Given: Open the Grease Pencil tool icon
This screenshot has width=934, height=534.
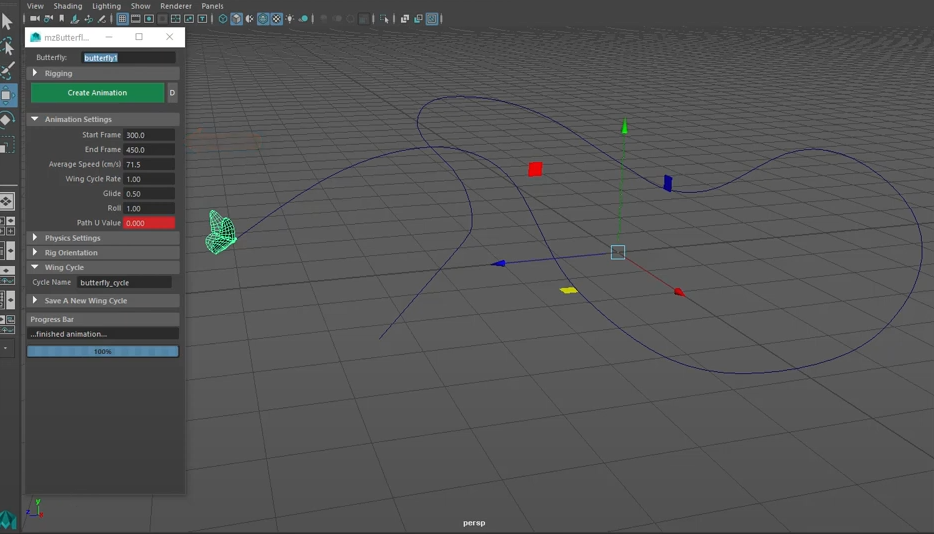Looking at the screenshot, I should click(102, 18).
